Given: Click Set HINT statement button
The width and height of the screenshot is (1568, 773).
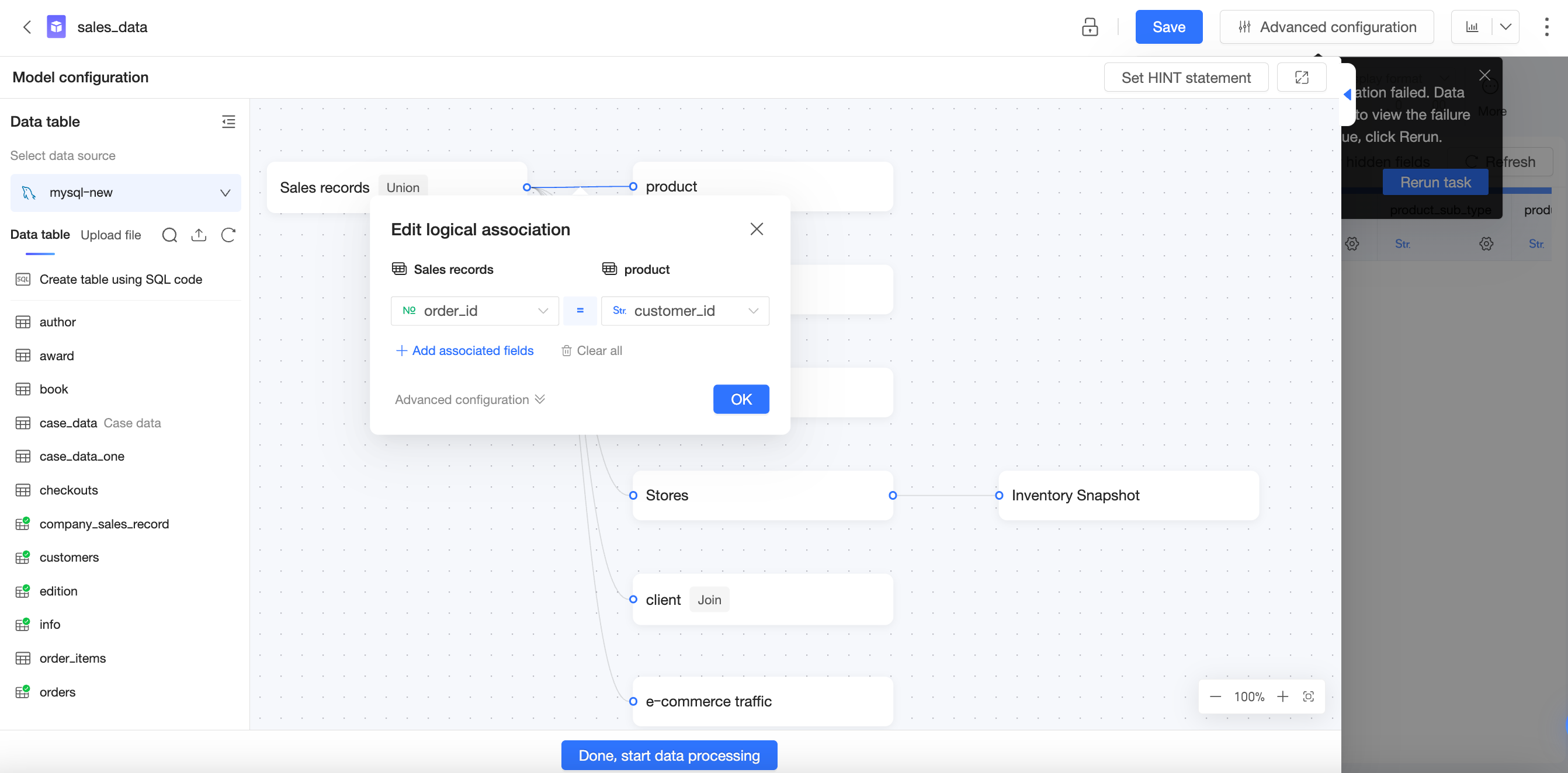Looking at the screenshot, I should (x=1186, y=77).
